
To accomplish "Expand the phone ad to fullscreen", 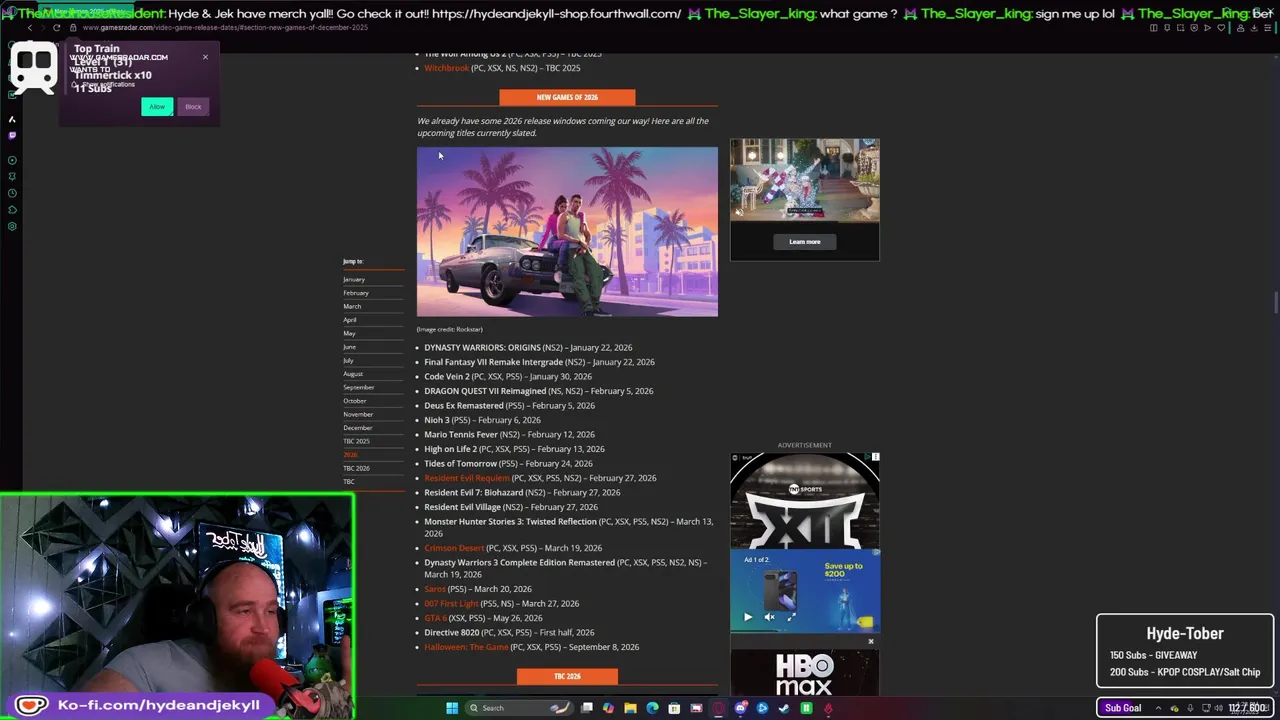I will (791, 617).
